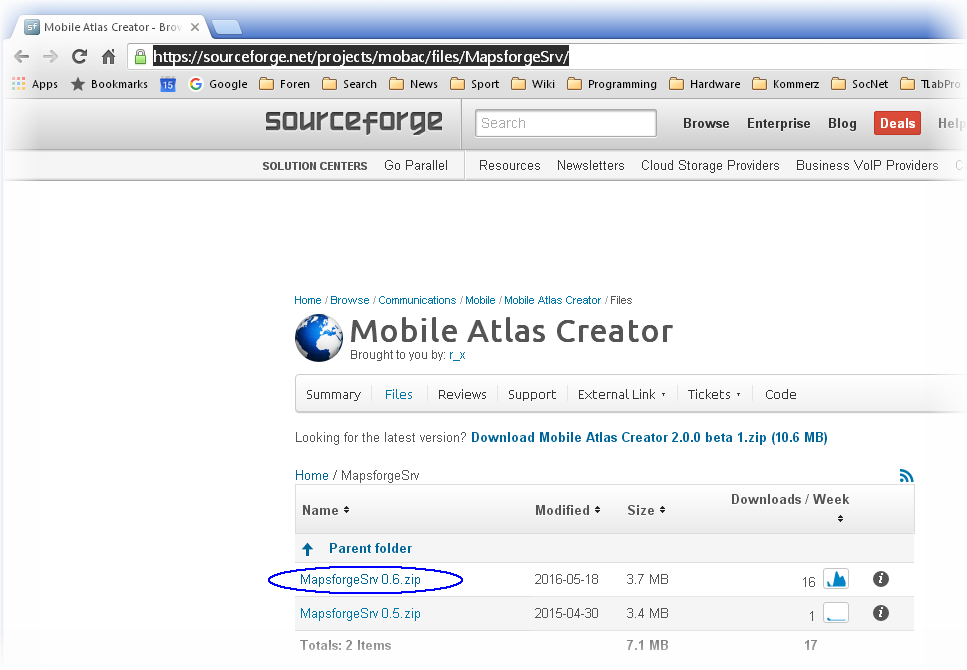Screen dimensions: 967x670
Task: Click the sourceforge logo
Action: click(354, 122)
